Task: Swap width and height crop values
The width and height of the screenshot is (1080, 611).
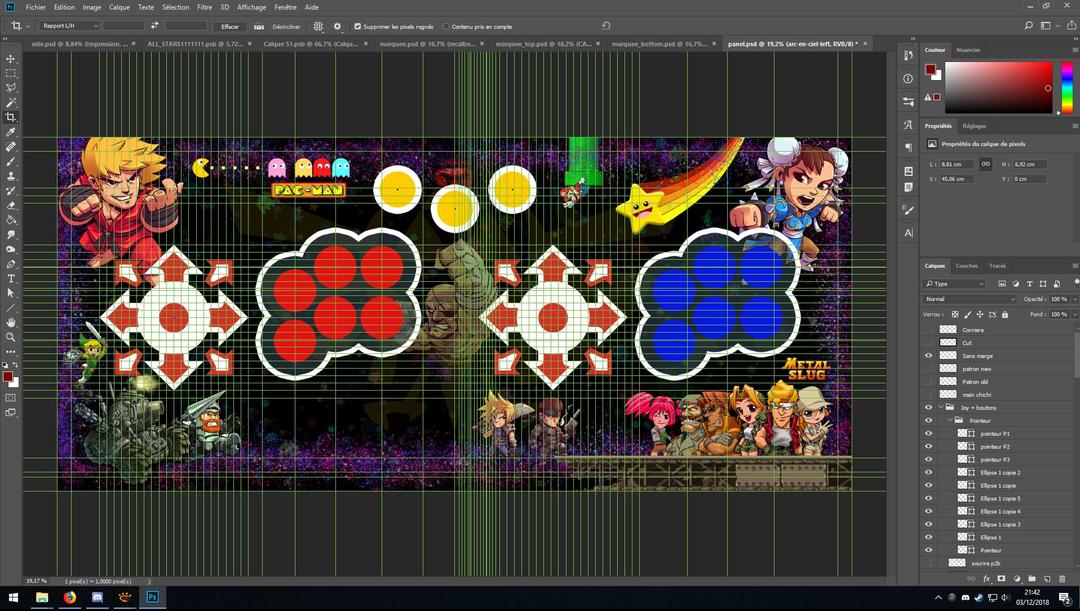Action: point(154,26)
